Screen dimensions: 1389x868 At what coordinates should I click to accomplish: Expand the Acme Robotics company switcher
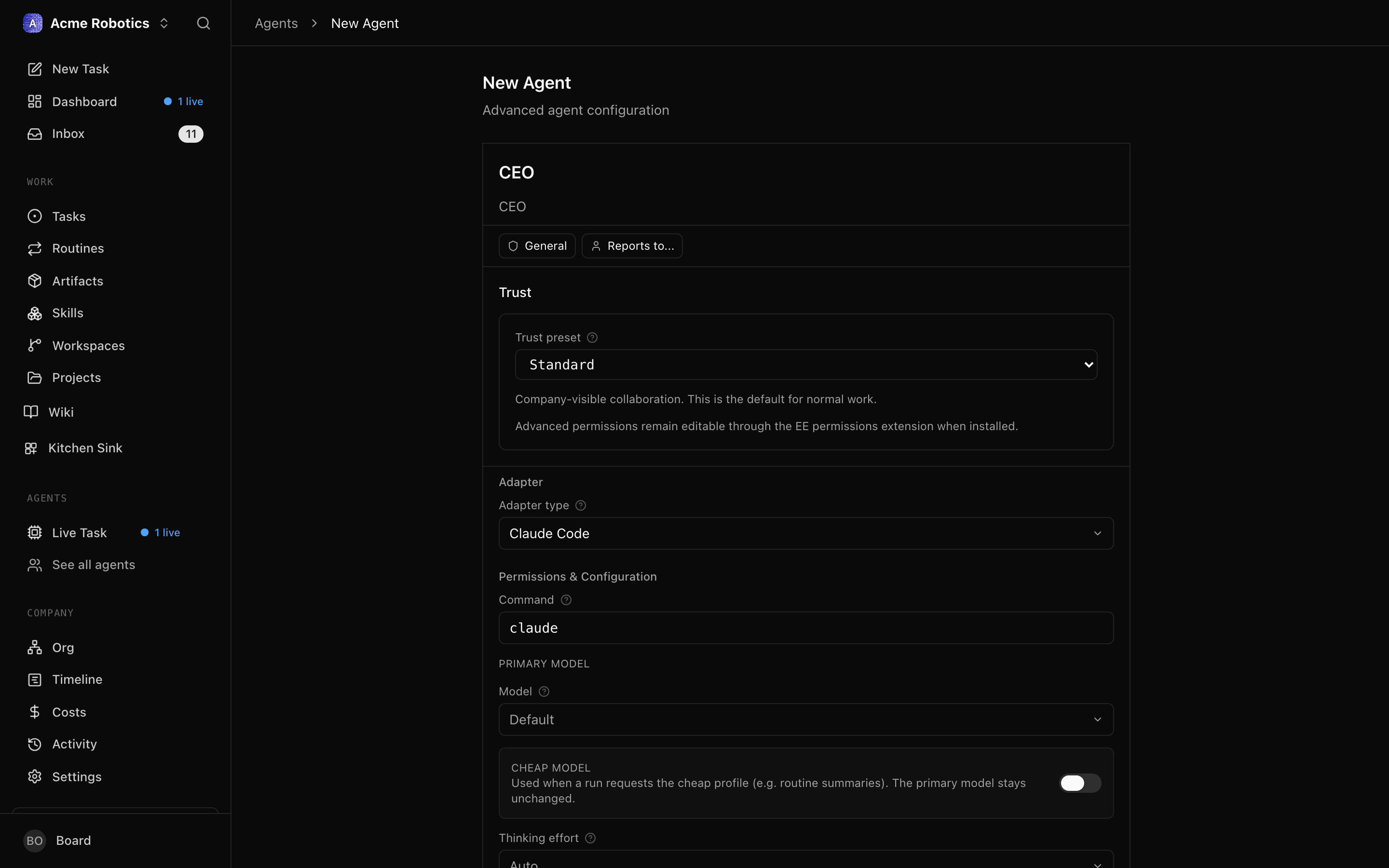(x=163, y=23)
